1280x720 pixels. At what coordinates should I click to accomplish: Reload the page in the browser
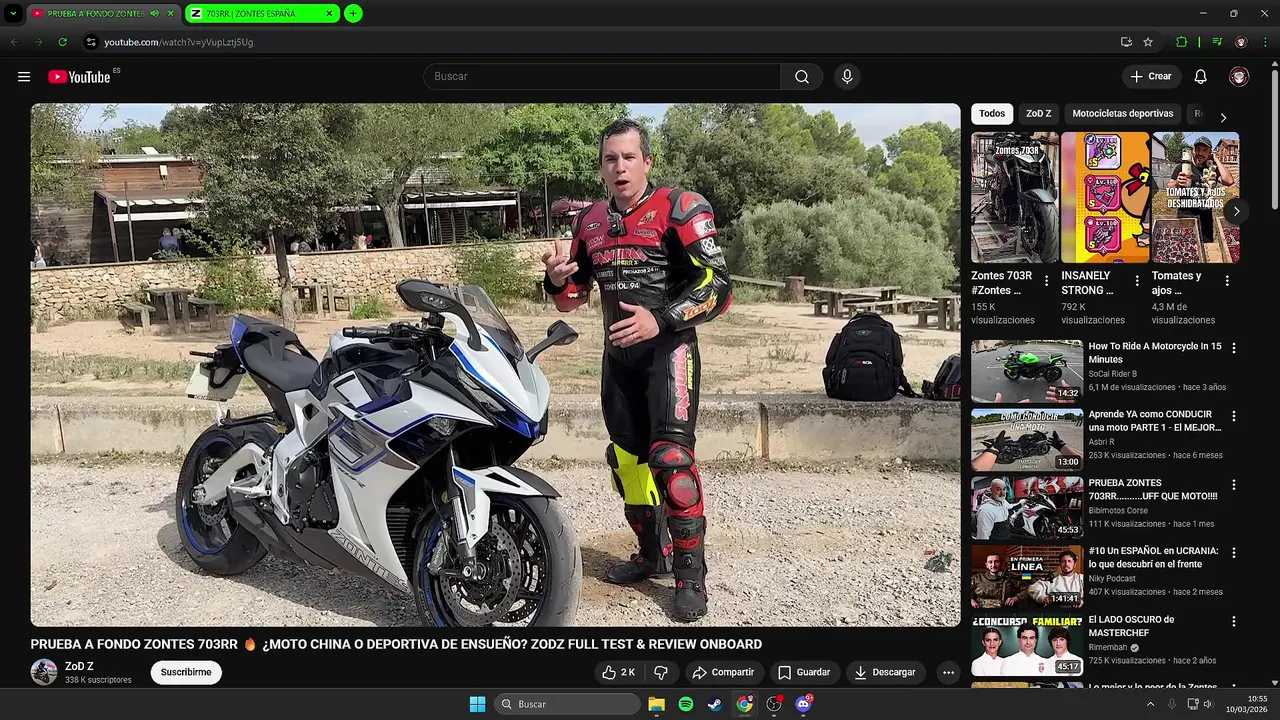click(x=62, y=42)
